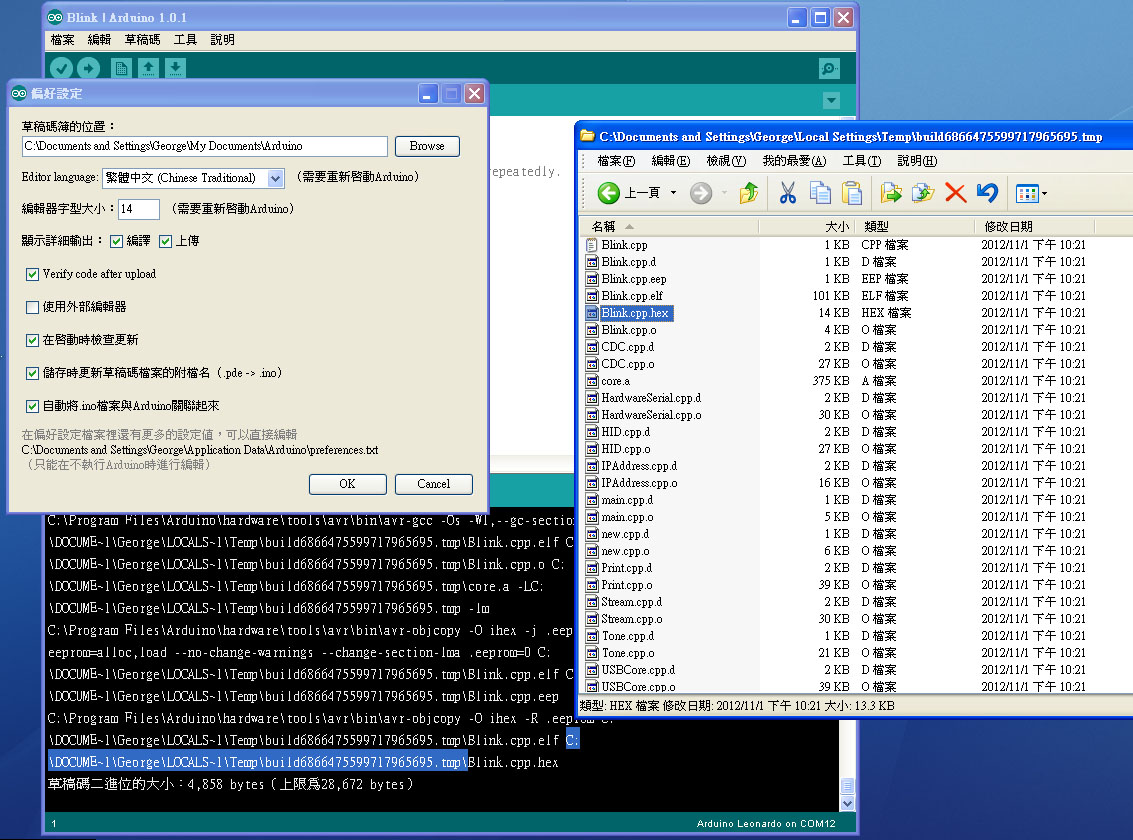Open the Editor language dropdown
The width and height of the screenshot is (1133, 840).
pos(275,178)
